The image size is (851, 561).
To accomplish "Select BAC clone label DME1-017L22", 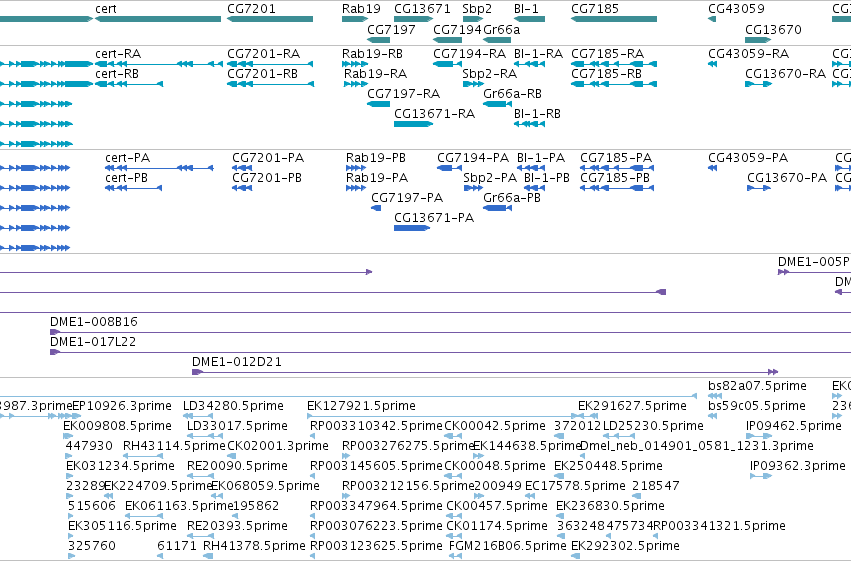I will click(x=93, y=342).
